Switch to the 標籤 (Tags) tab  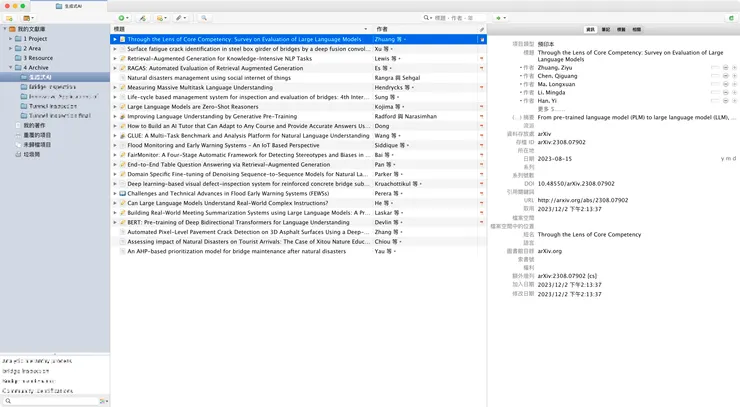(621, 30)
